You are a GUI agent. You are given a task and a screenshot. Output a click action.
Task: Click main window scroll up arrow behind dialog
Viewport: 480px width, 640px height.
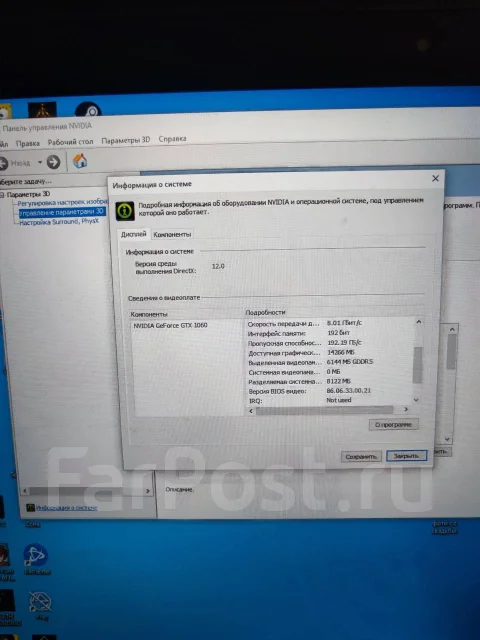coord(452,329)
